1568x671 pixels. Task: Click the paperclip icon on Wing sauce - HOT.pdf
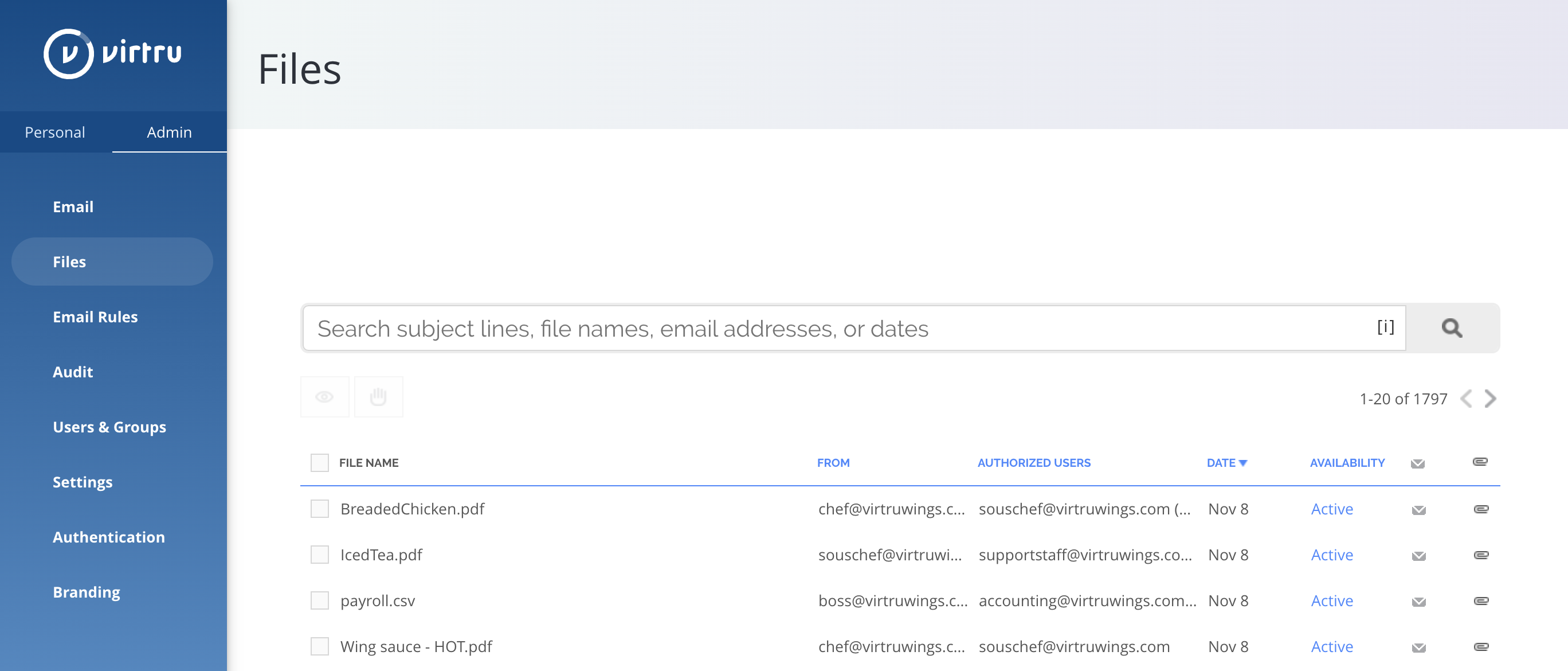1481,647
